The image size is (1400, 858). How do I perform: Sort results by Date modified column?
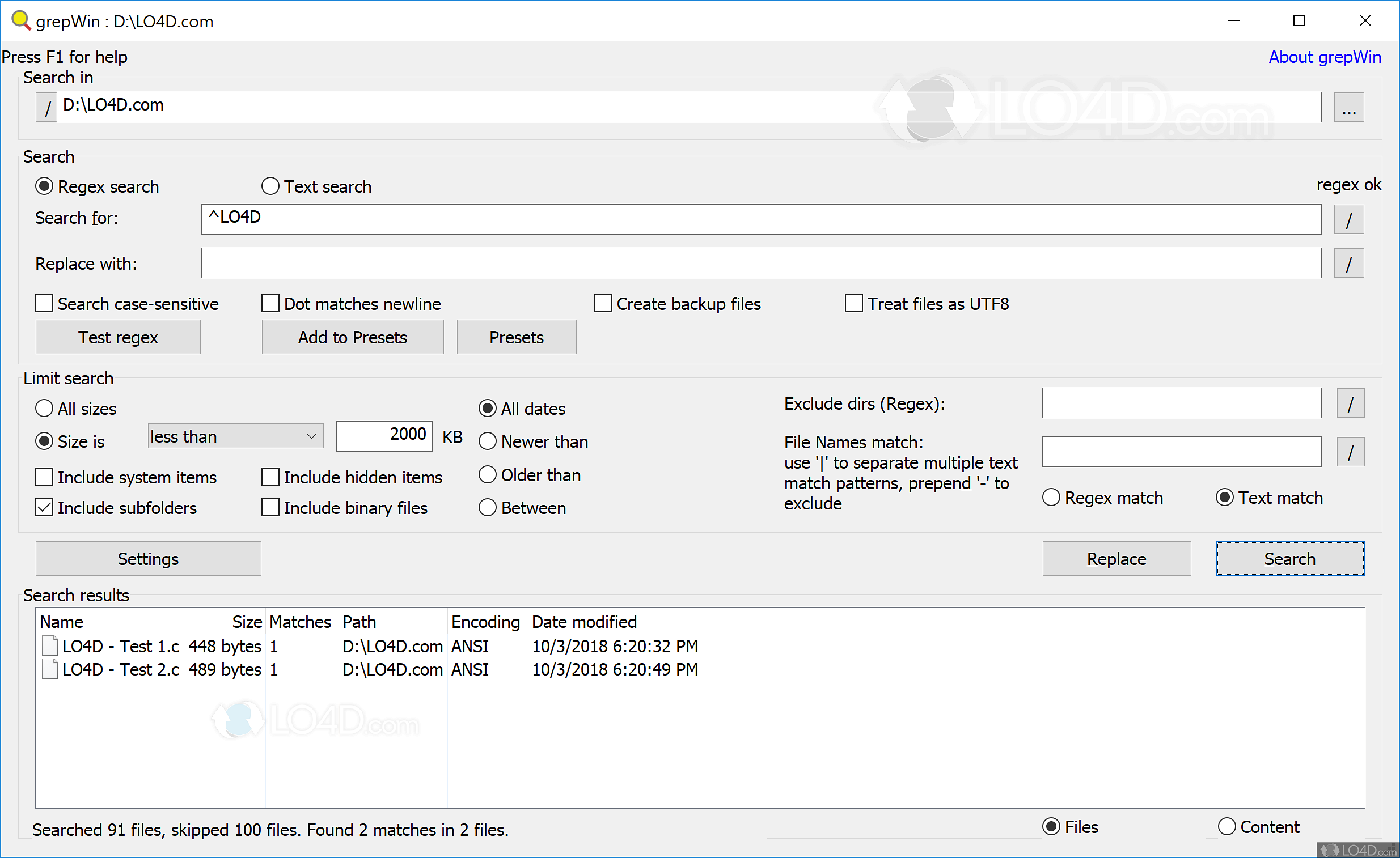pos(584,622)
